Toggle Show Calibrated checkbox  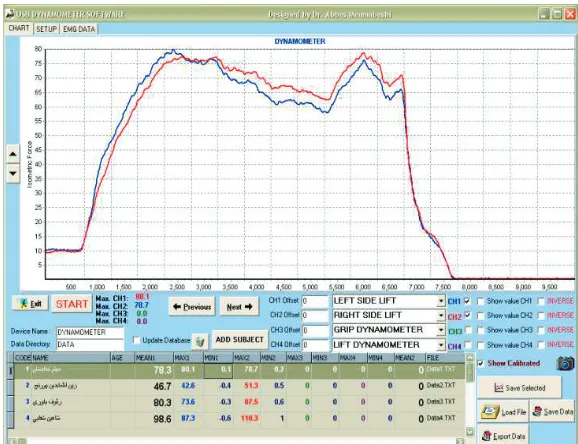[x=480, y=363]
